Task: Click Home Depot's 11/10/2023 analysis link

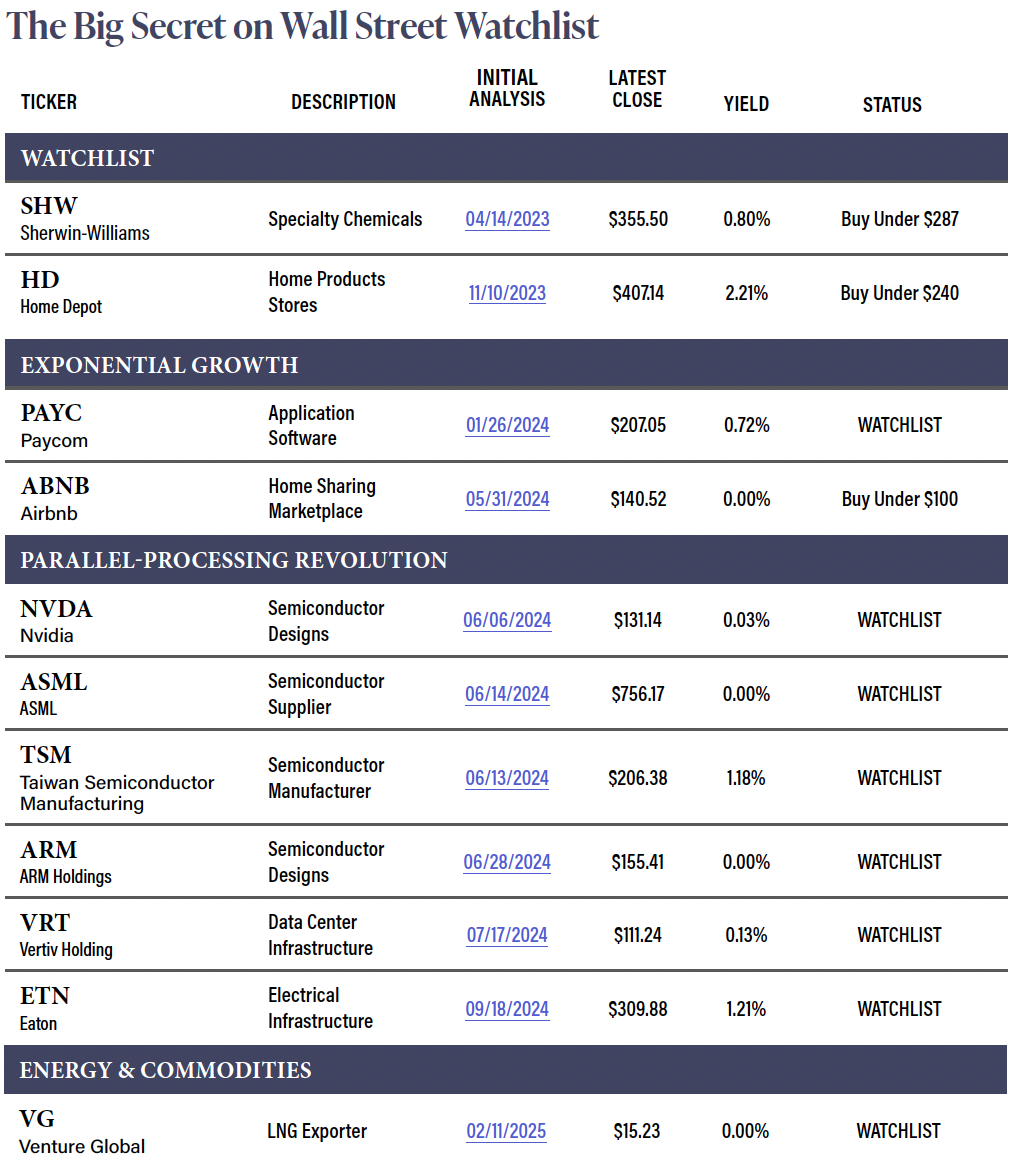Action: [507, 293]
